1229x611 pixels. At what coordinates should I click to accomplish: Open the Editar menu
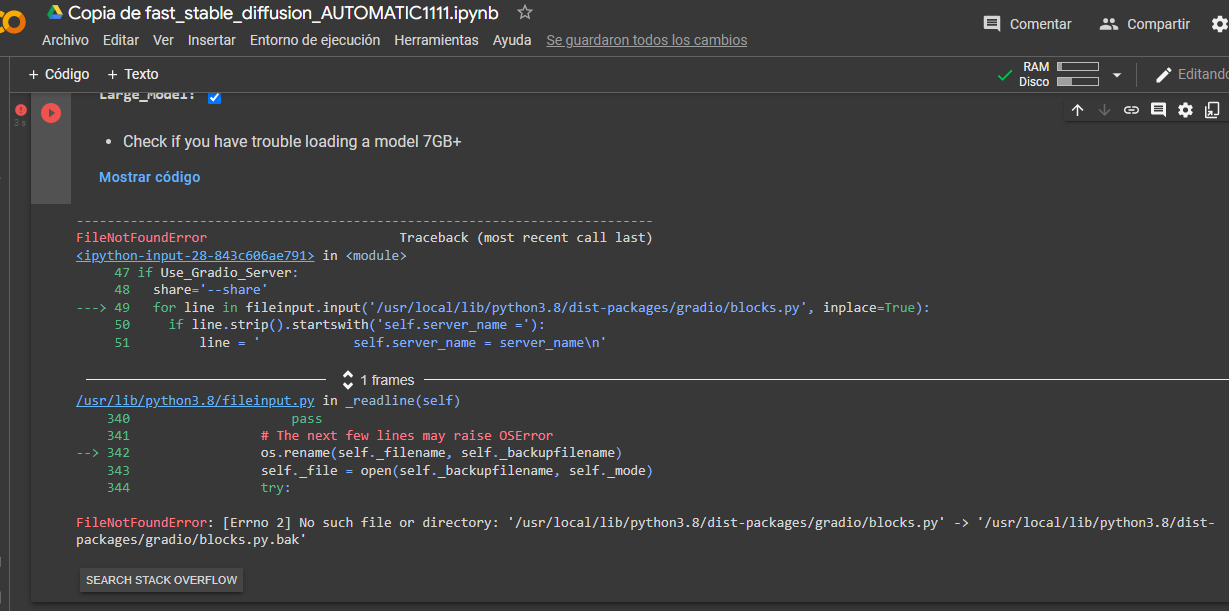pyautogui.click(x=121, y=40)
